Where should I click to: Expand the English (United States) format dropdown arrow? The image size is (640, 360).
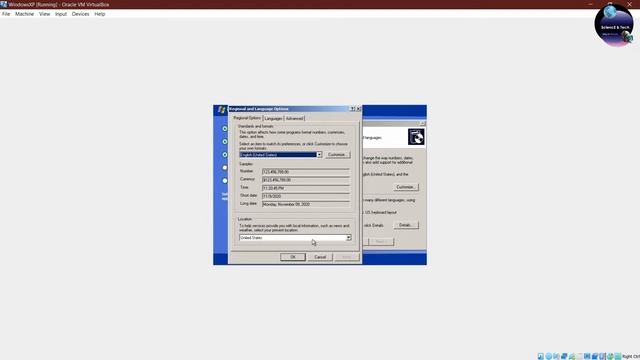[x=319, y=155]
